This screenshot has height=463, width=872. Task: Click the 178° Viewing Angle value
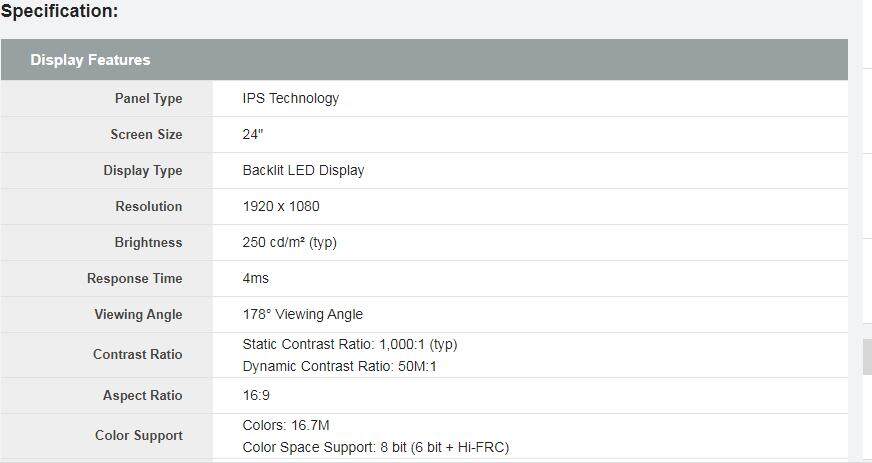(302, 314)
